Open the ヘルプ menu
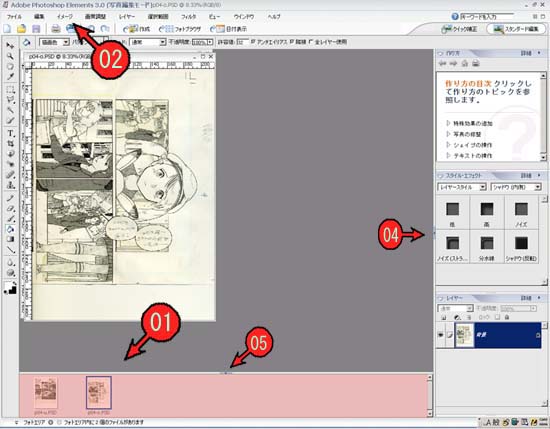This screenshot has width=550, height=429. click(274, 16)
